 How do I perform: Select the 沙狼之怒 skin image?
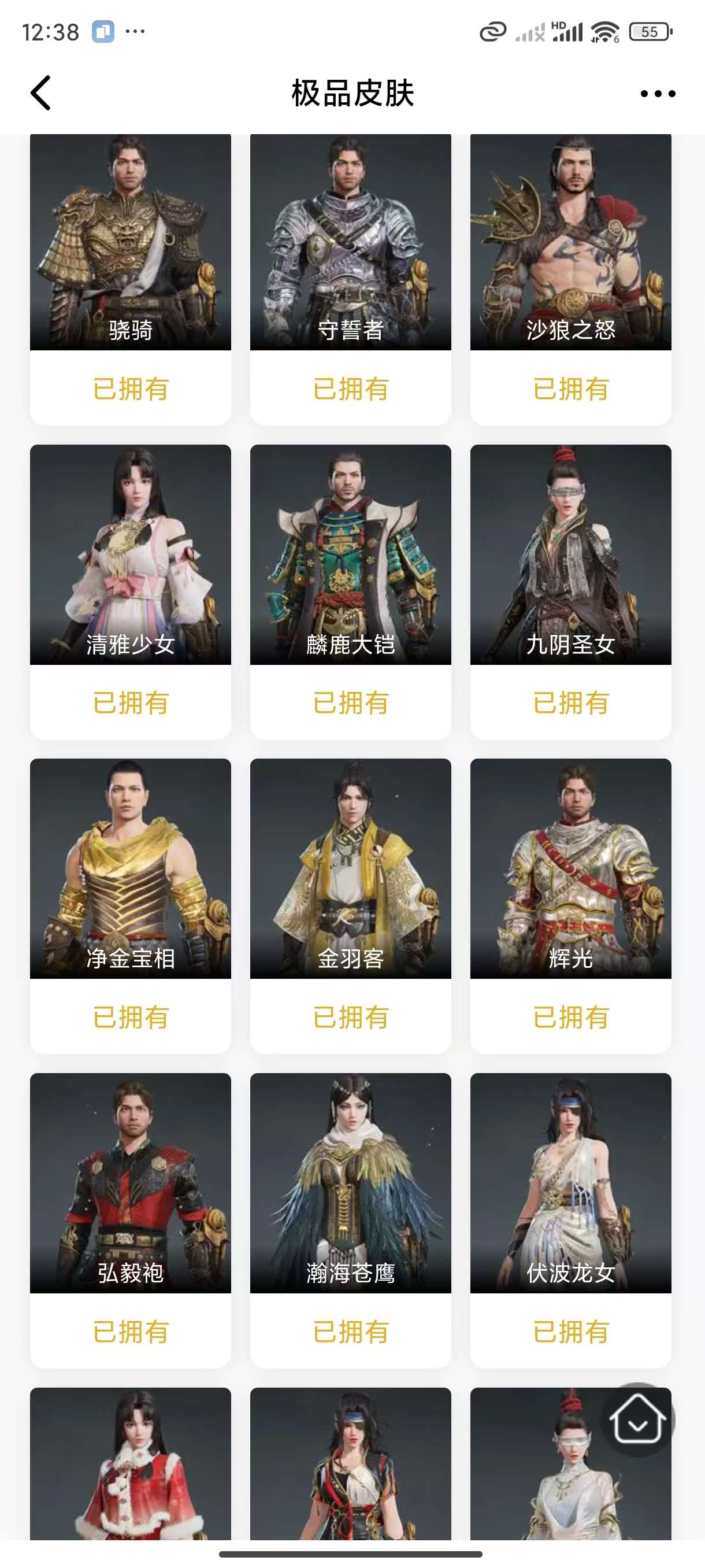(570, 242)
